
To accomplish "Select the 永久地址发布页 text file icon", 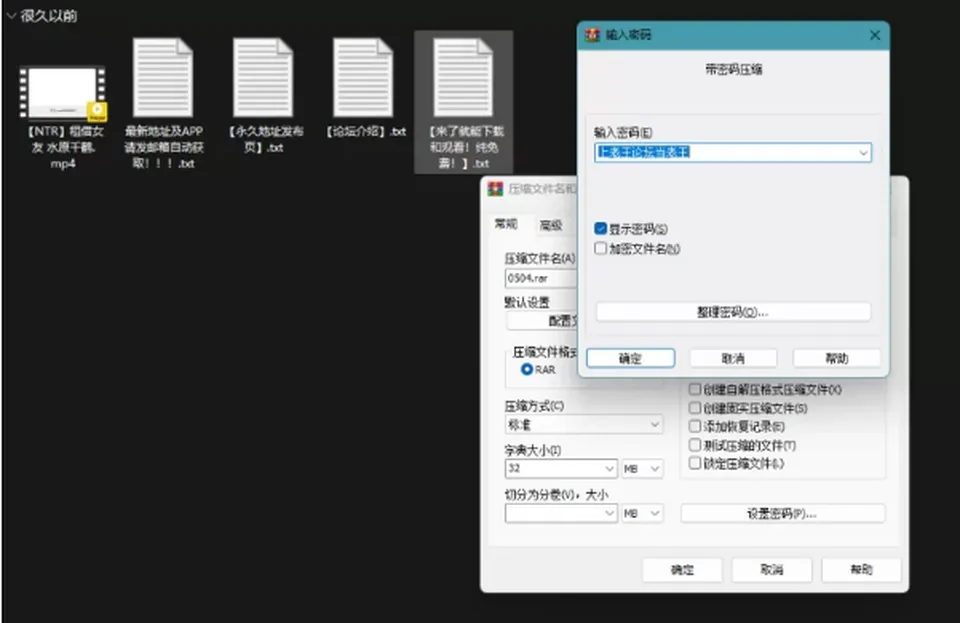I will point(263,77).
